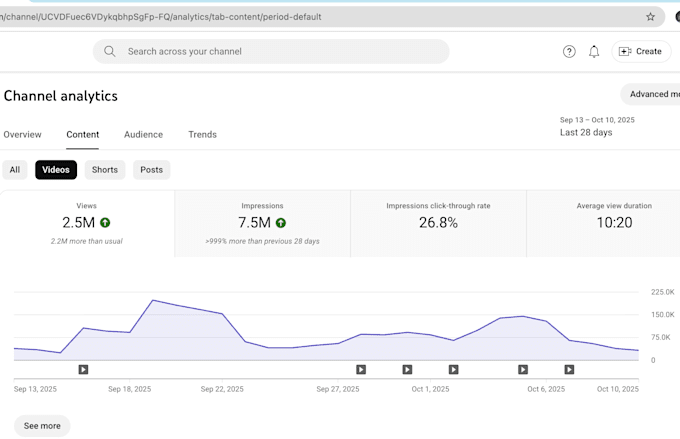The height and width of the screenshot is (439, 680).
Task: Click the Sep 13 – Oct 10, 2025 text
Action: click(x=597, y=120)
